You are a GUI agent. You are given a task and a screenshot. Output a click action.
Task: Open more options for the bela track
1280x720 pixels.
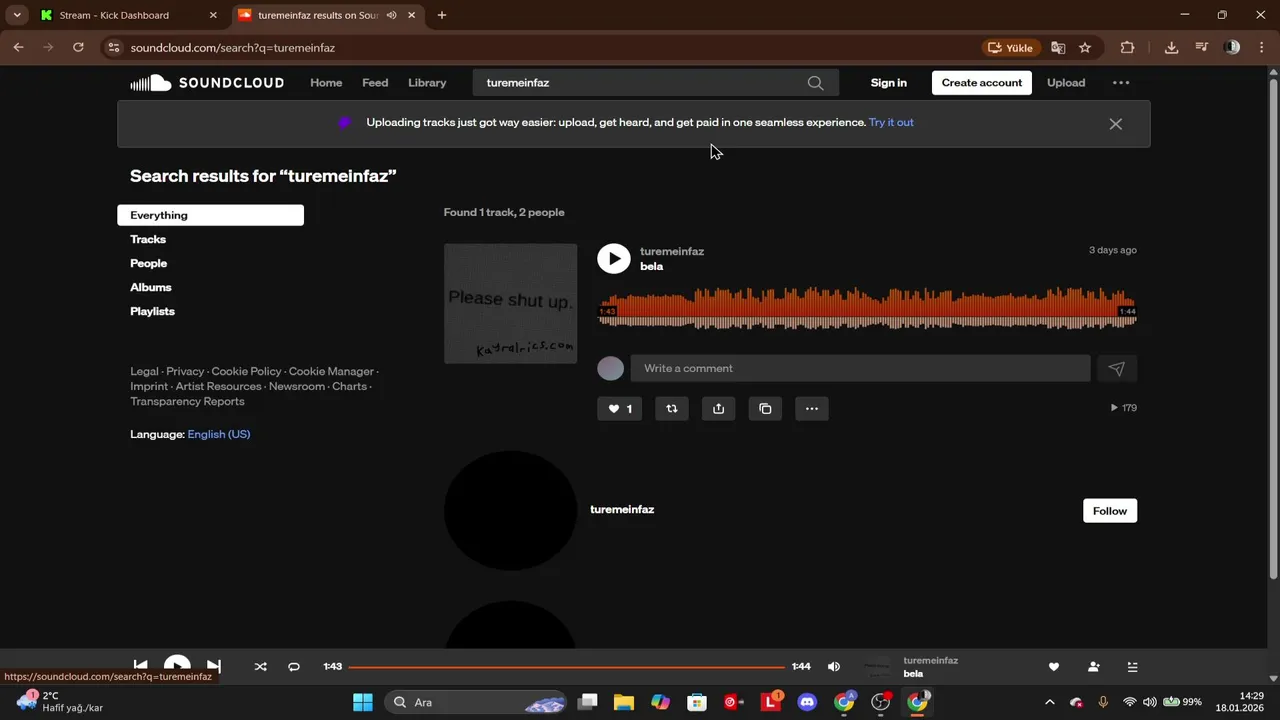point(812,408)
